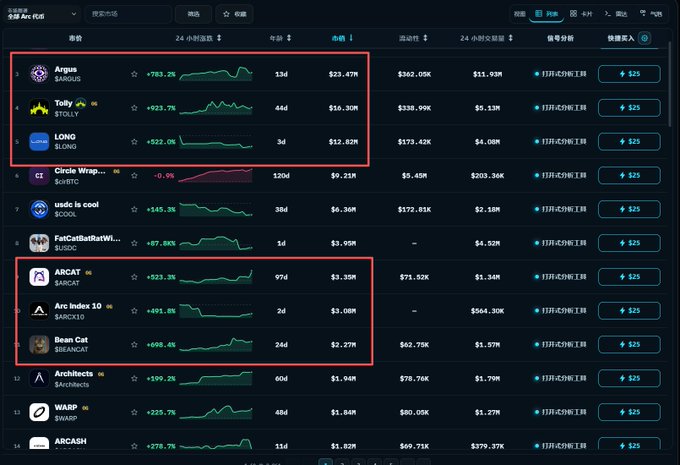The image size is (680, 465).
Task: Click the ARCASH token logo
Action: 39,444
